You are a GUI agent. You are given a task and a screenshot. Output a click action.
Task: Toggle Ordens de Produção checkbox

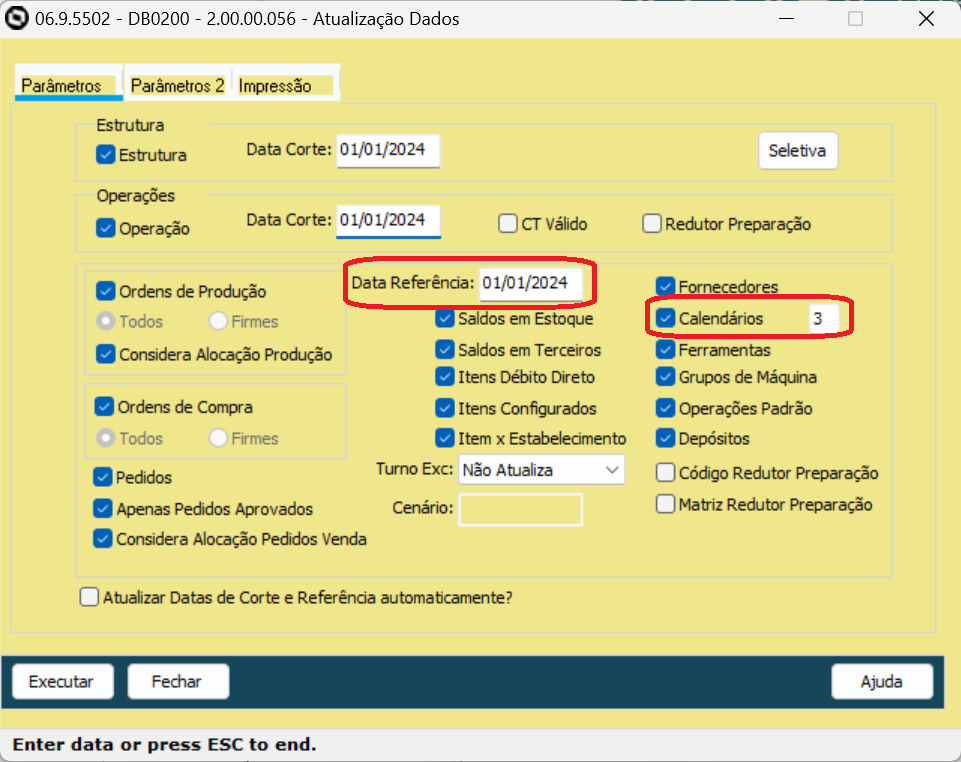pyautogui.click(x=105, y=291)
